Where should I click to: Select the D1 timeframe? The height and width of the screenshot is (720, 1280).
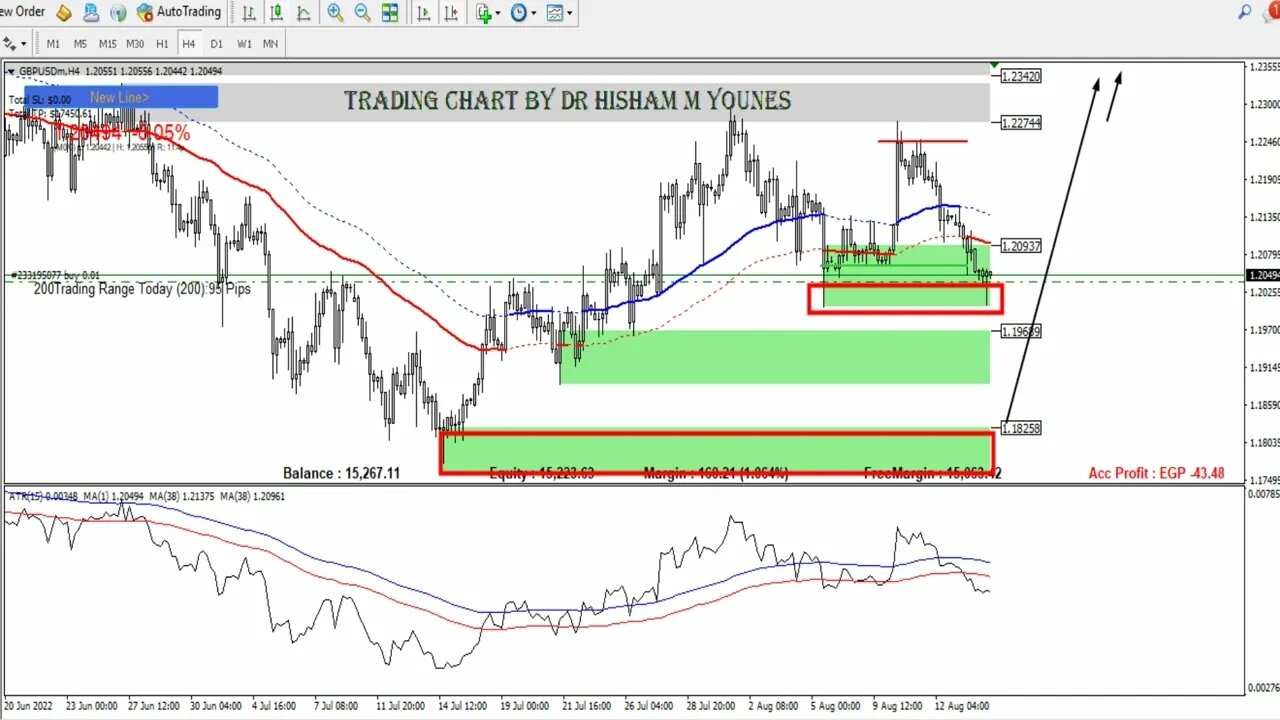coord(216,44)
